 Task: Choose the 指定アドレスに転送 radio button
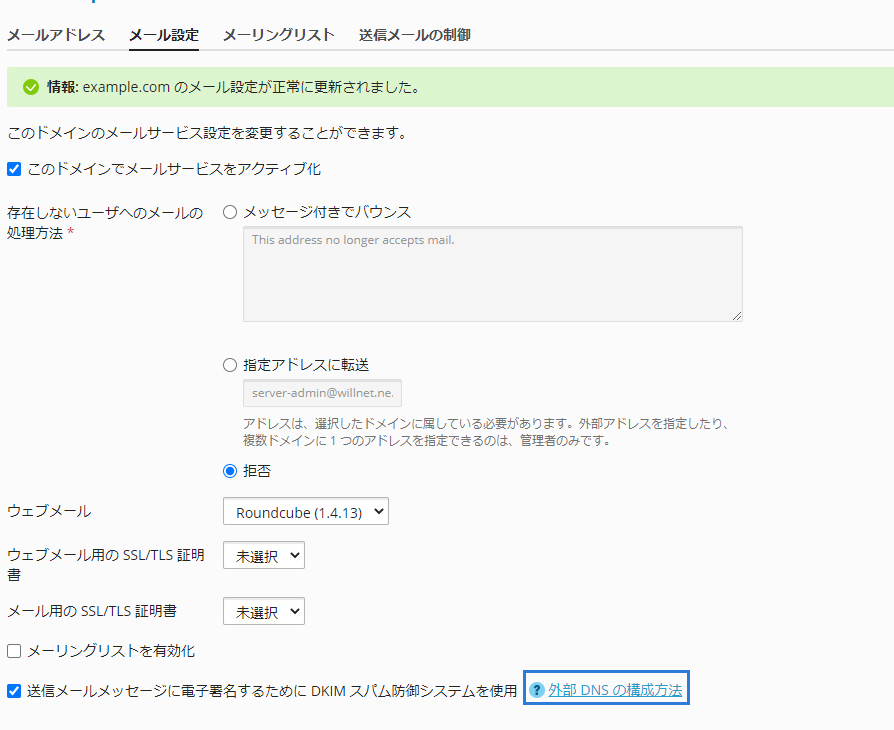point(231,365)
